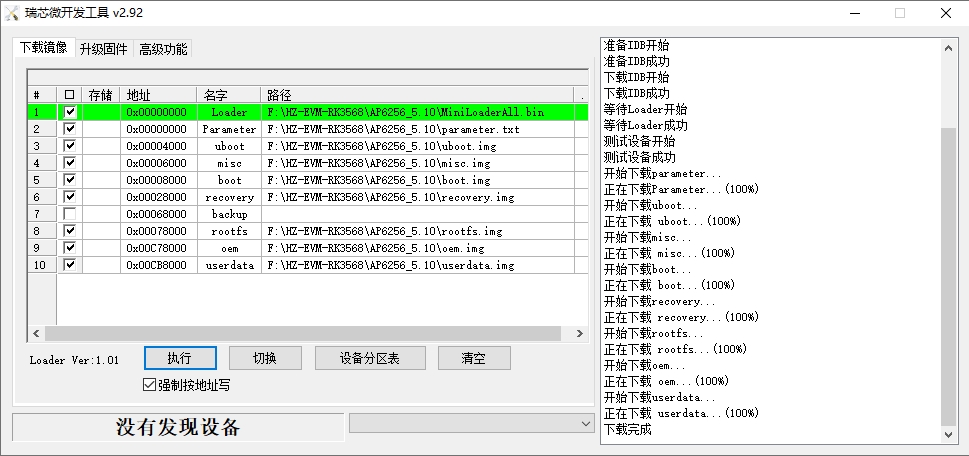Maximize the window
Image resolution: width=969 pixels, height=456 pixels.
tap(900, 13)
